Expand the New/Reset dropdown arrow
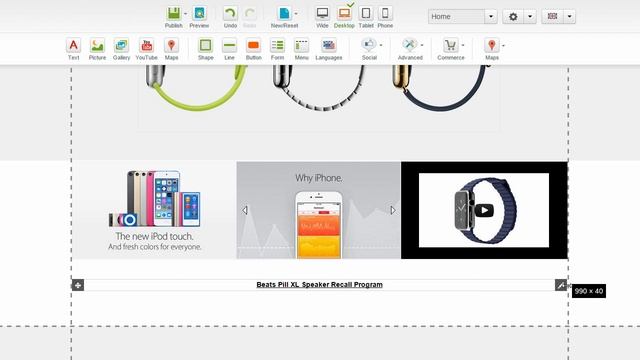The width and height of the screenshot is (640, 360). coord(296,14)
